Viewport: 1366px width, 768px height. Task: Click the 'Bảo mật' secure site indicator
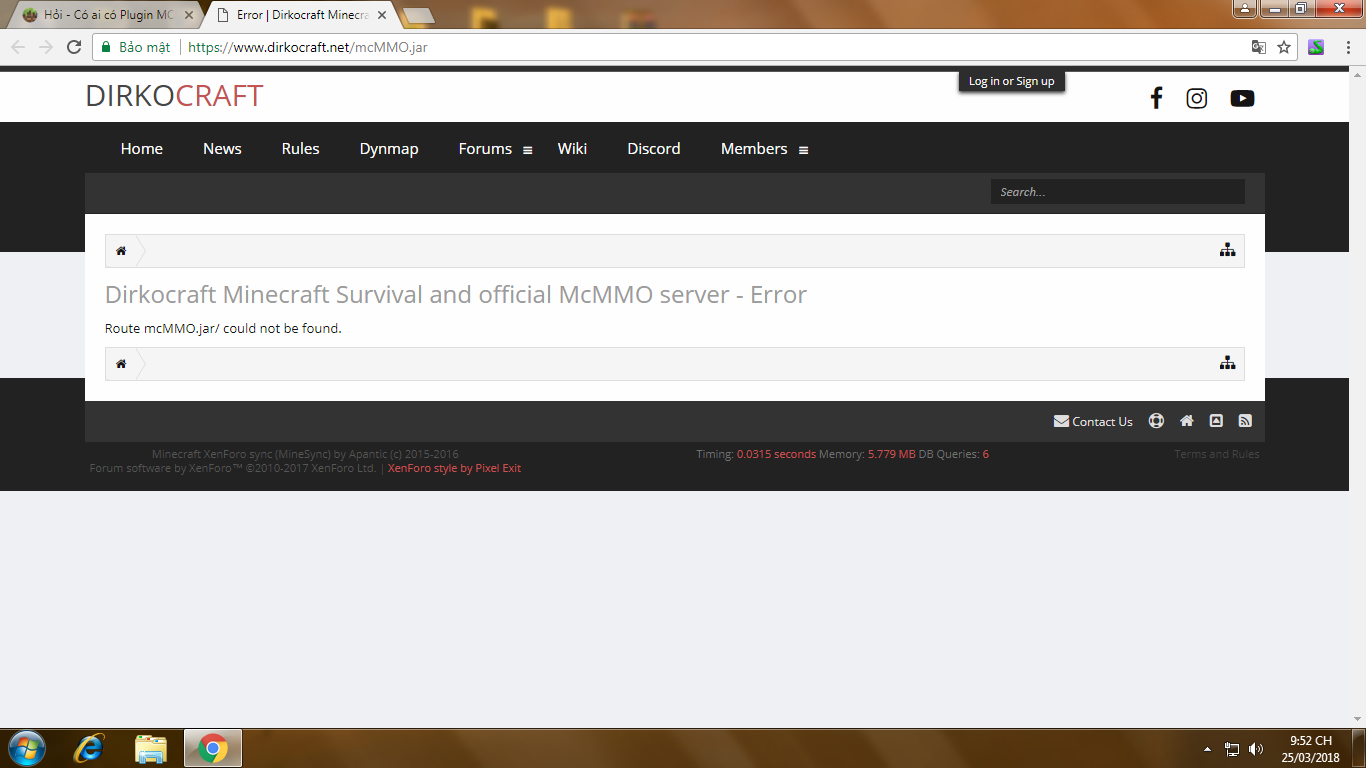pos(135,47)
